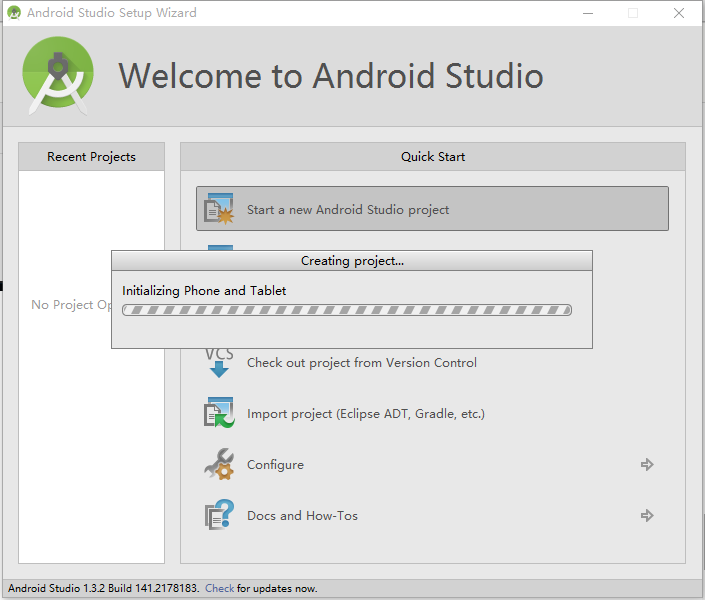
Task: Click 'Android Studio 1.3.2 Build' version text
Action: (103, 588)
